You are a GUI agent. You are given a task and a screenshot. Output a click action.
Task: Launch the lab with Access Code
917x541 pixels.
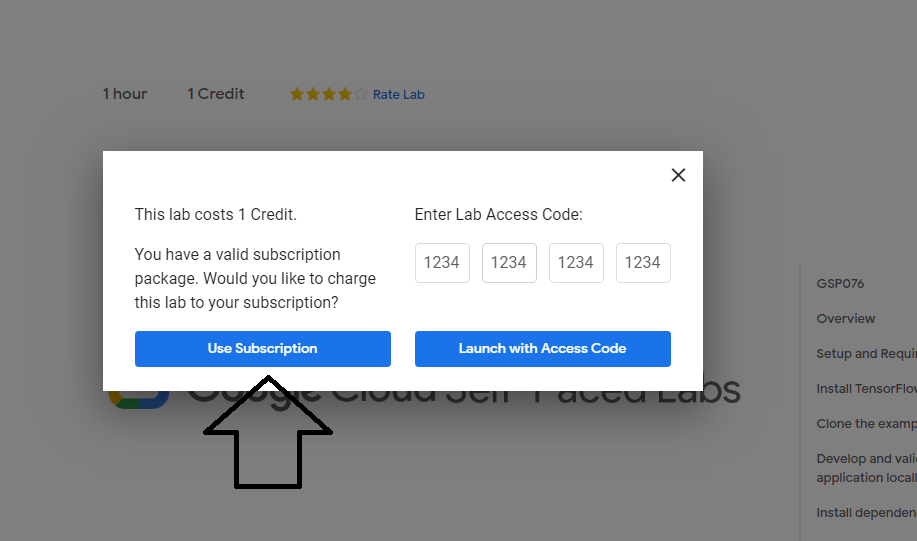click(543, 349)
